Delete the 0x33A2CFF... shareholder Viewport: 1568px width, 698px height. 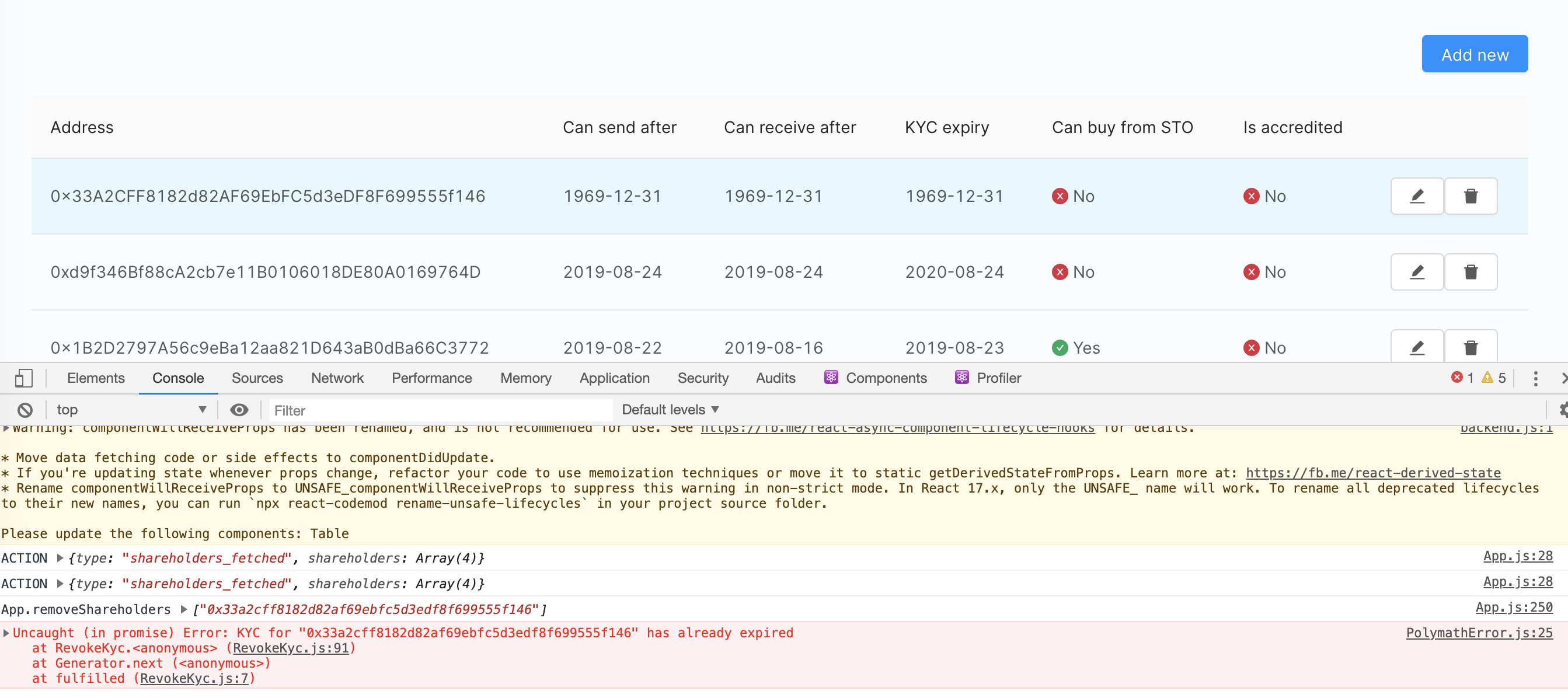pyautogui.click(x=1471, y=196)
